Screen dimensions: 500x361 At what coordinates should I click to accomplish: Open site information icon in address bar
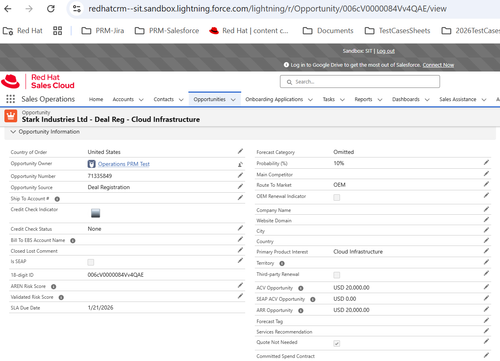pos(77,9)
